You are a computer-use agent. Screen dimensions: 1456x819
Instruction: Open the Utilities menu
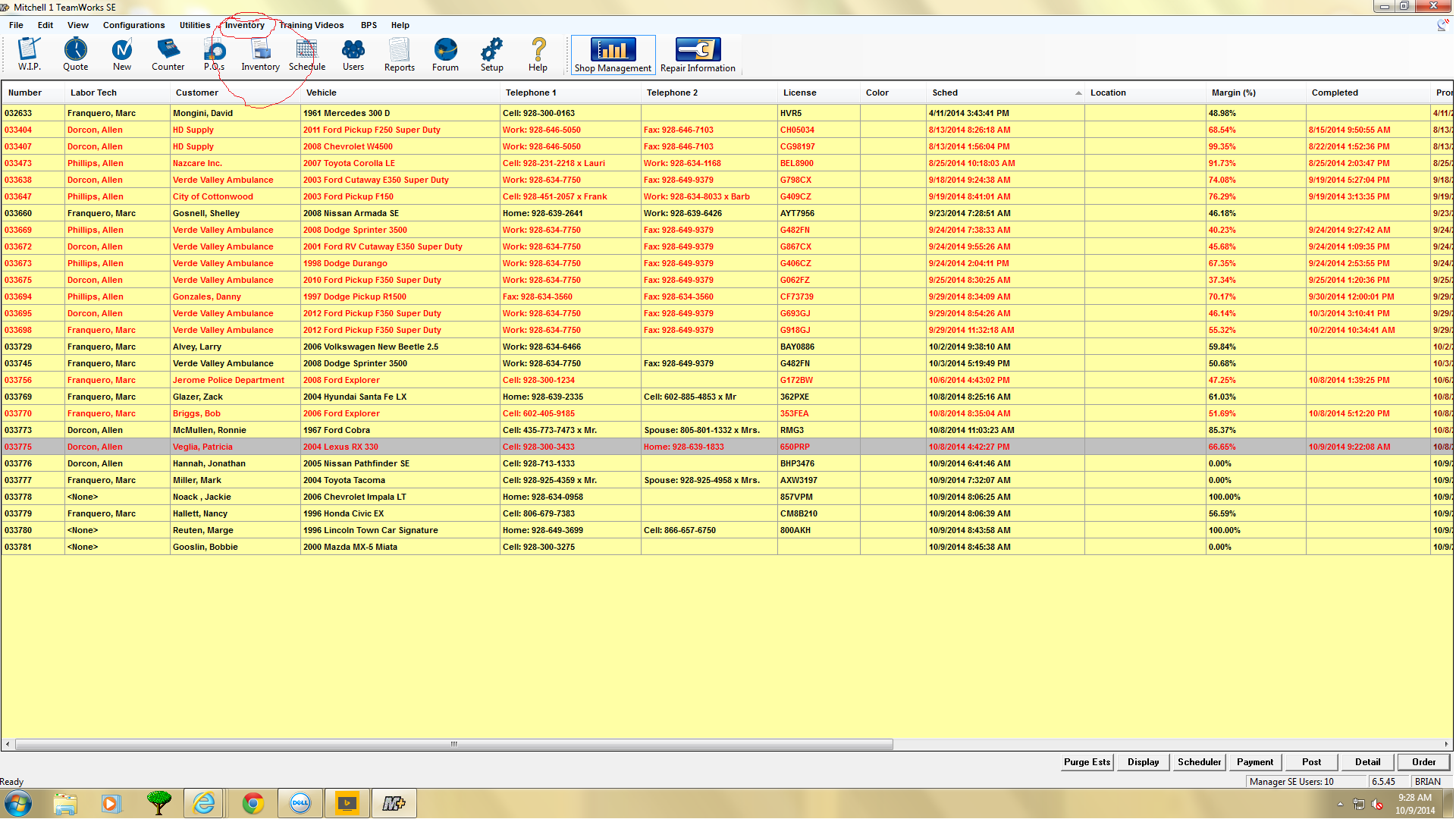[195, 25]
